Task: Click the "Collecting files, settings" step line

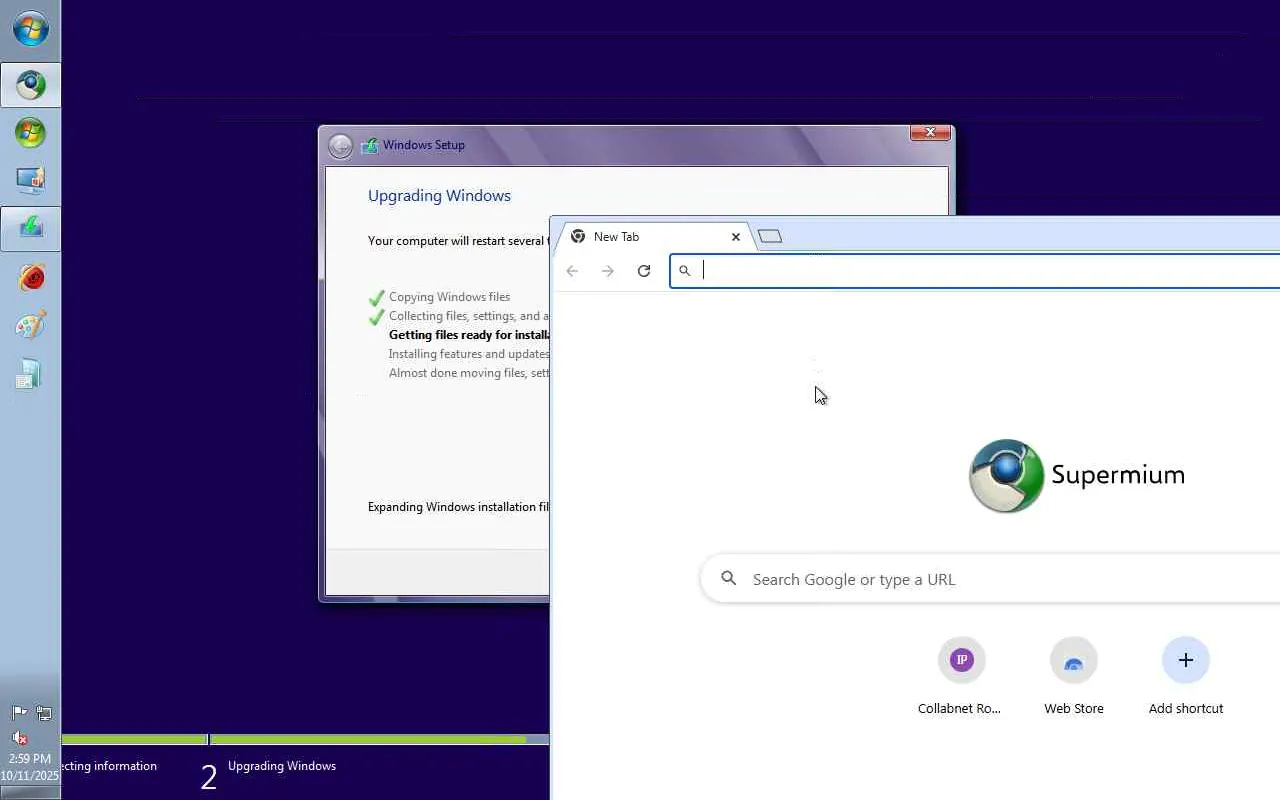Action: click(469, 316)
